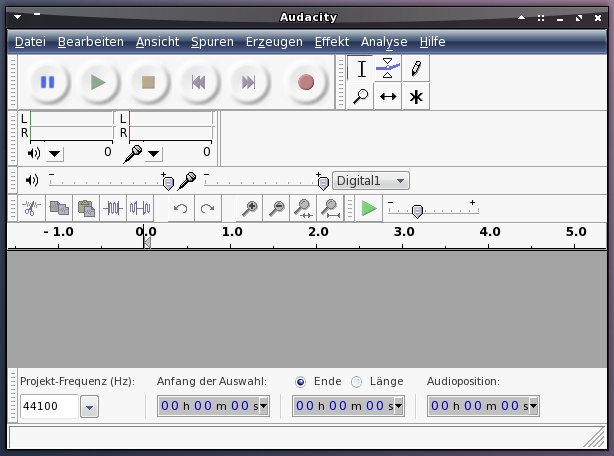Click the Zoom In magnifier icon
The image size is (614, 456).
click(x=250, y=208)
